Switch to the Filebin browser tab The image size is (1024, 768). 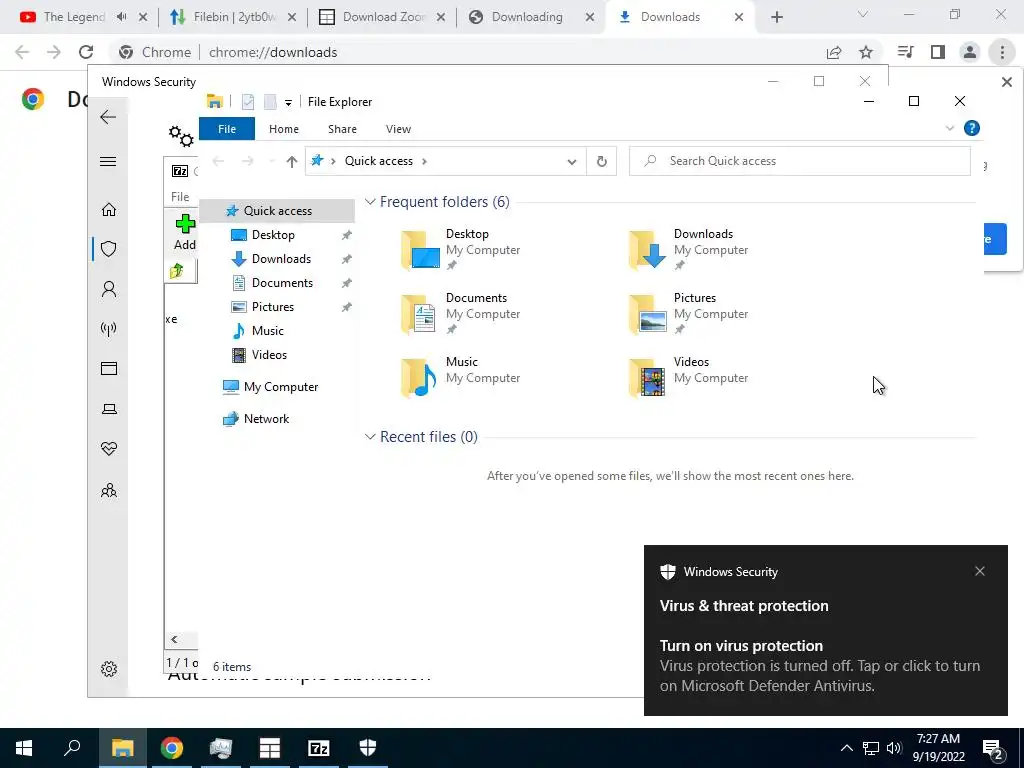pos(232,17)
